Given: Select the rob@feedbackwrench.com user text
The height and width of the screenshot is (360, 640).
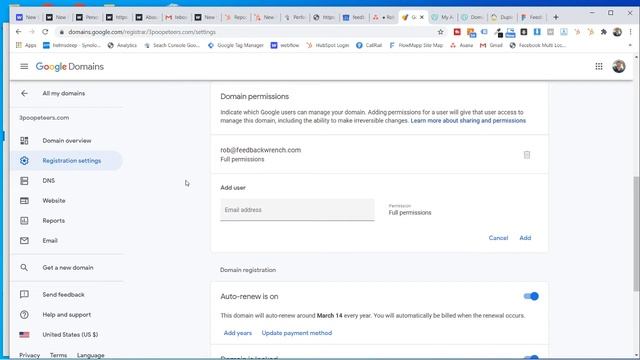Looking at the screenshot, I should tap(260, 150).
